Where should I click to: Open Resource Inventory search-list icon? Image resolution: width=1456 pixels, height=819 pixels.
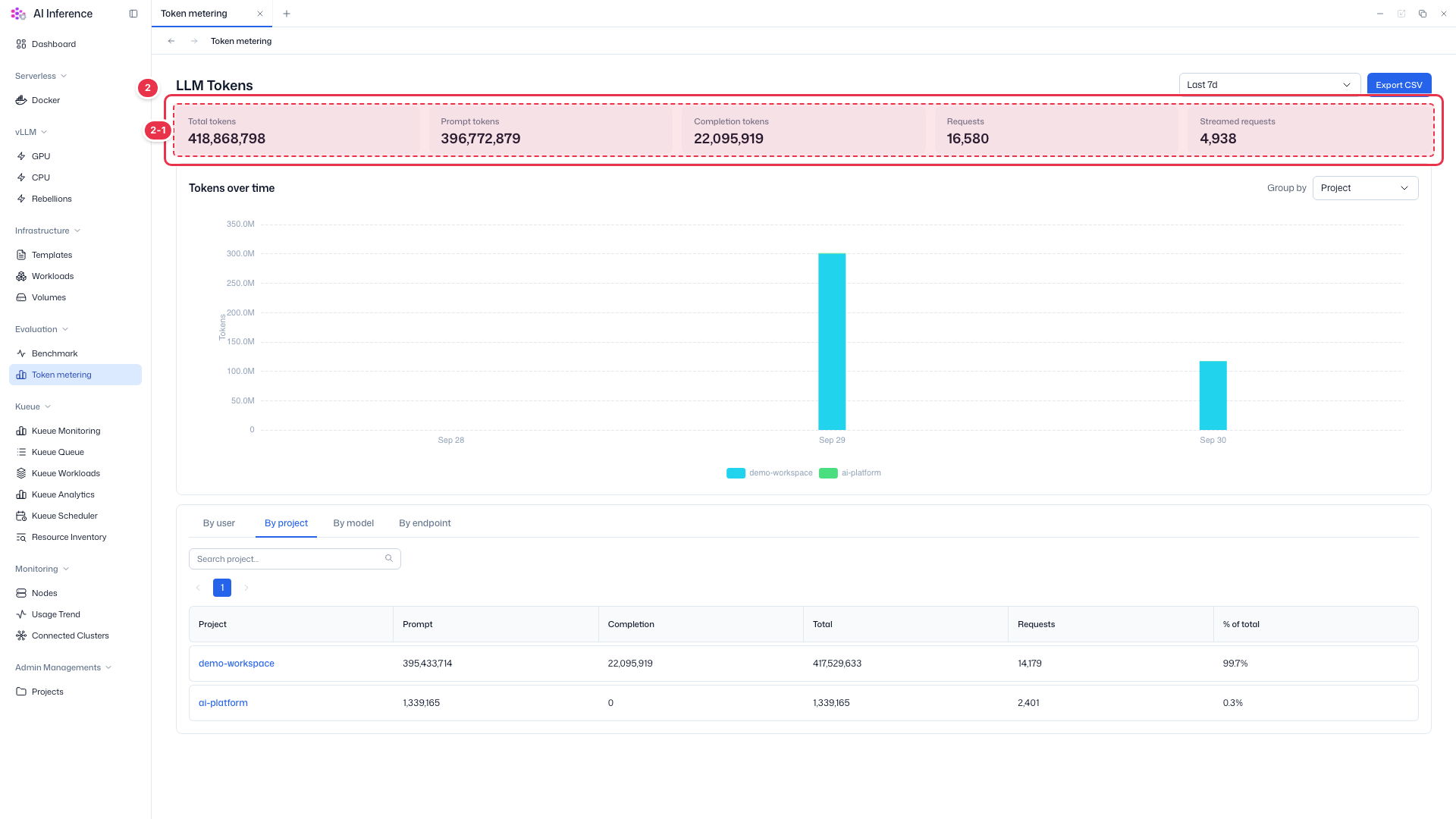pos(21,537)
